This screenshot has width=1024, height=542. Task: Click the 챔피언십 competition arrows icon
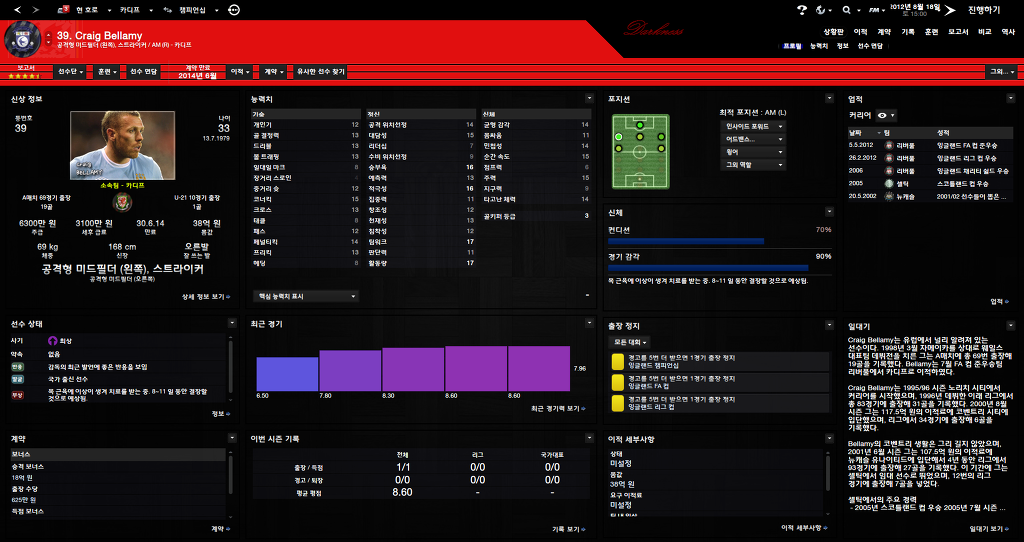click(x=167, y=10)
